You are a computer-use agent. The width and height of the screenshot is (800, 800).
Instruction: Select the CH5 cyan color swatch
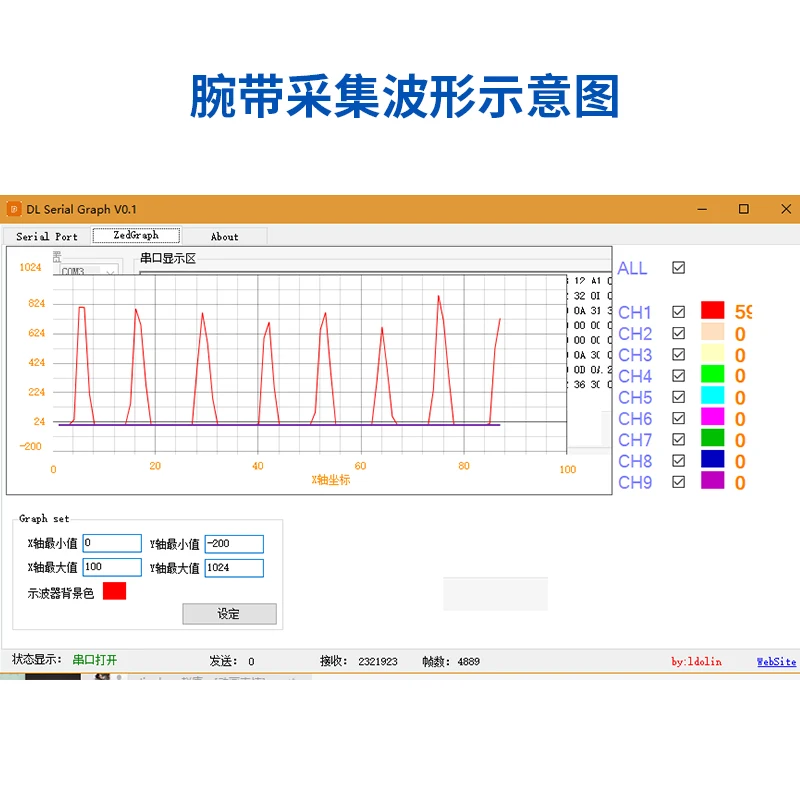[x=713, y=395]
